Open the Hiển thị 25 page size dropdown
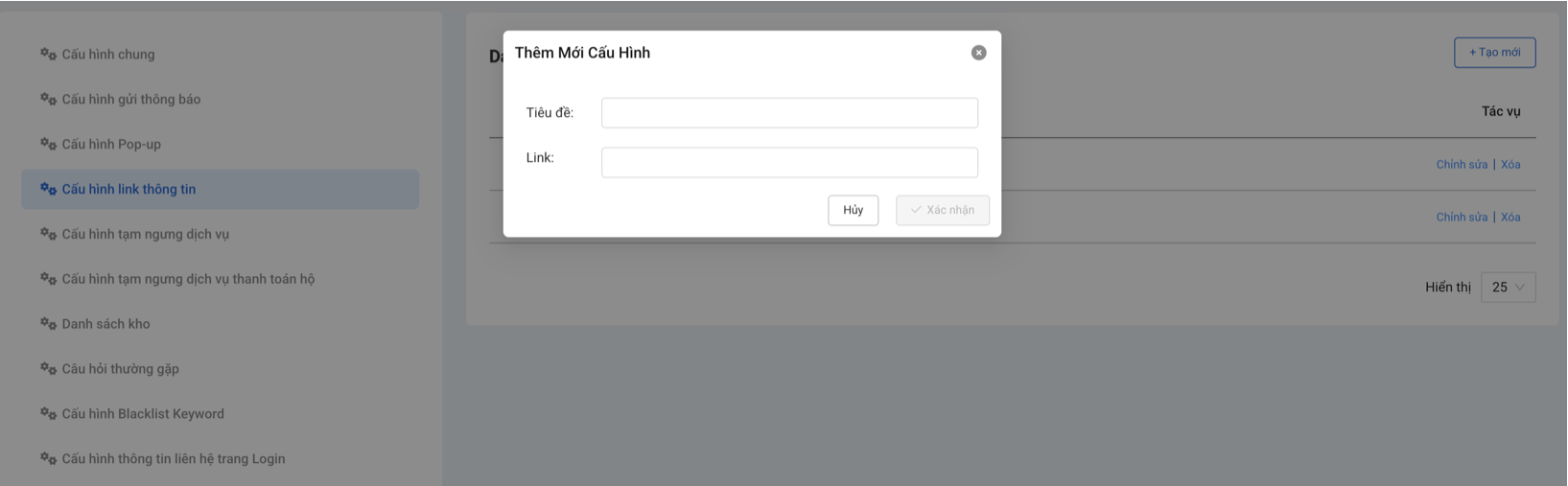The image size is (1568, 486). pyautogui.click(x=1508, y=288)
